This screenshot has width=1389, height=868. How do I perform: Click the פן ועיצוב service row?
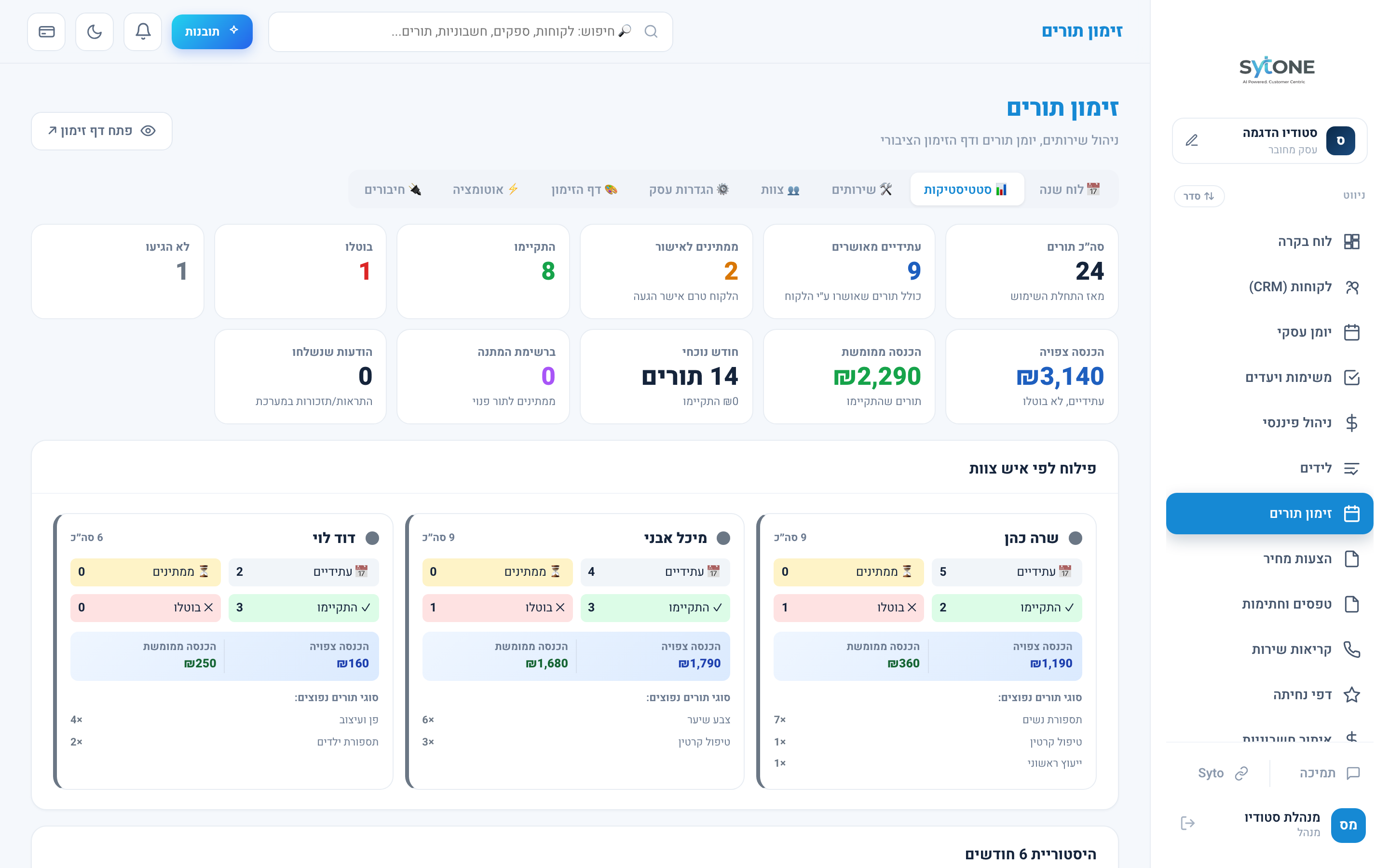[x=224, y=719]
